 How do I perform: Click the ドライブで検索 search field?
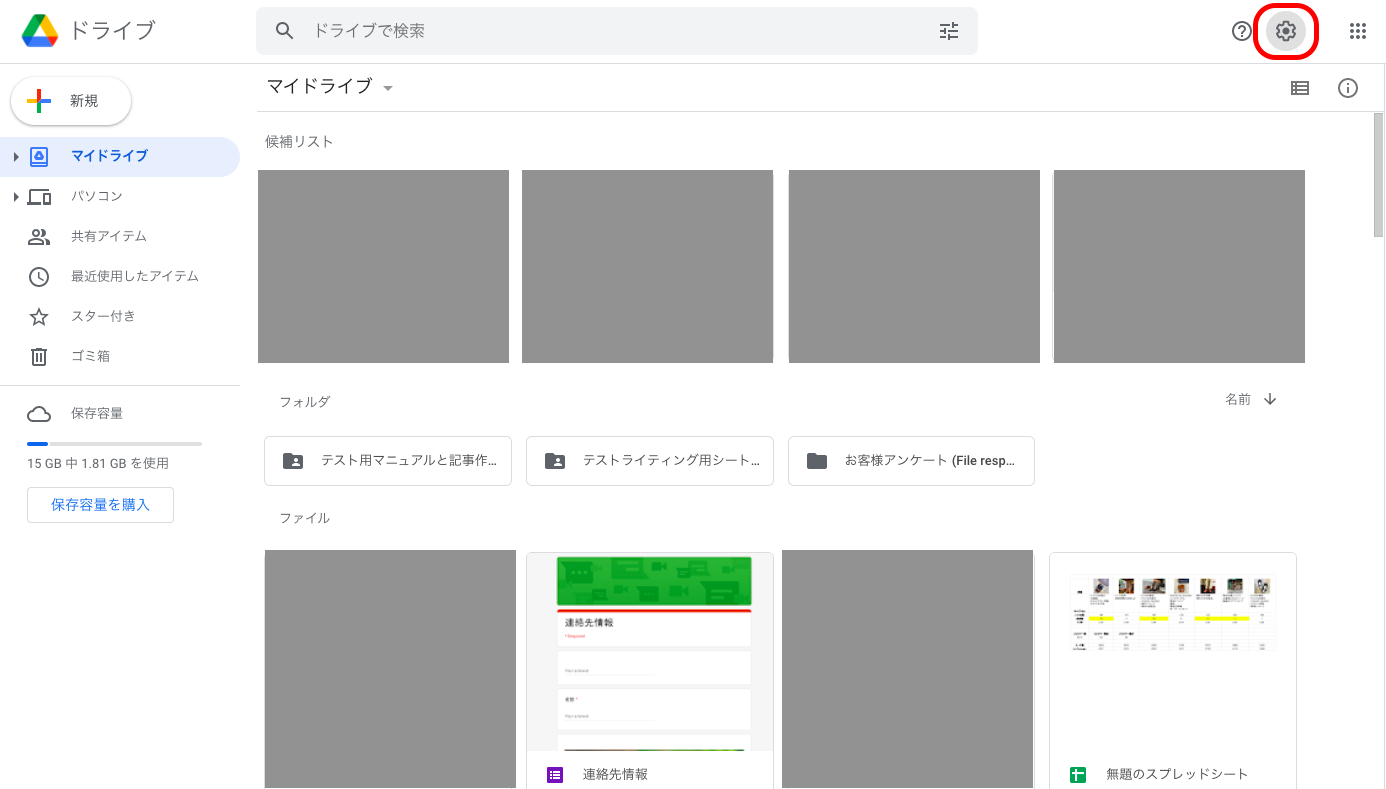click(x=617, y=31)
